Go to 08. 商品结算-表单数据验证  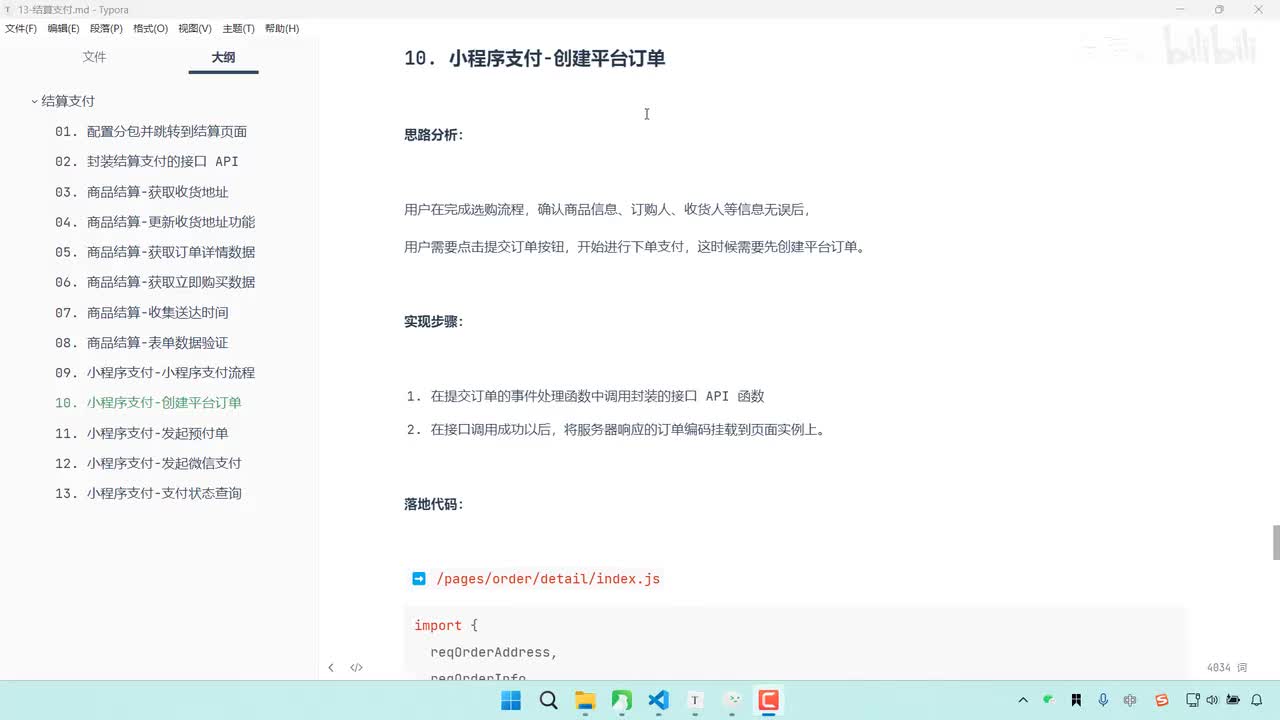(142, 342)
